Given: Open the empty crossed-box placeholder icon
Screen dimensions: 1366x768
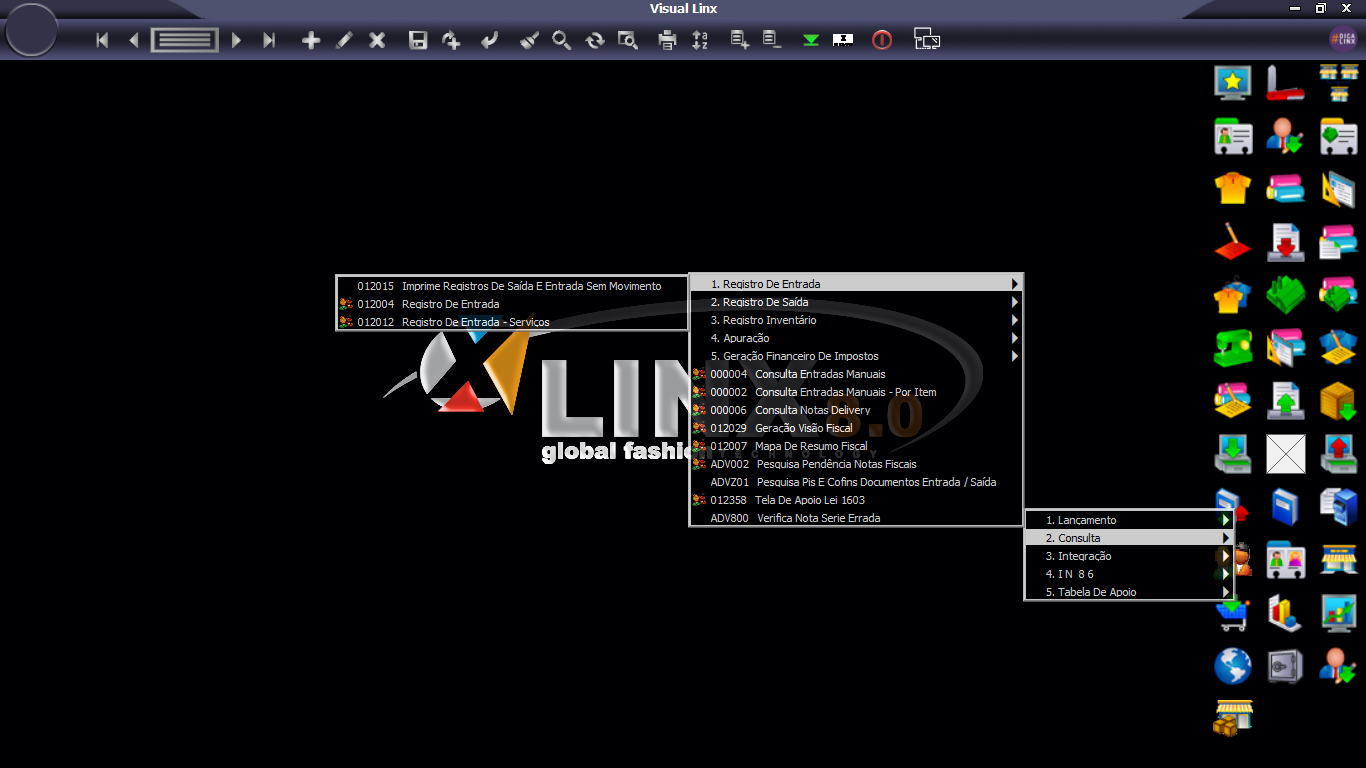Looking at the screenshot, I should [x=1285, y=453].
